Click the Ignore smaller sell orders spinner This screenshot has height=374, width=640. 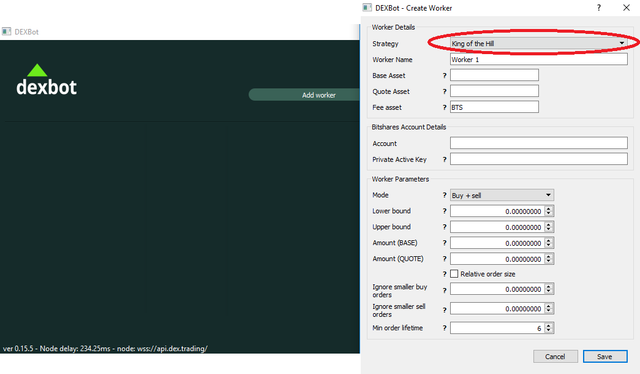(x=549, y=309)
